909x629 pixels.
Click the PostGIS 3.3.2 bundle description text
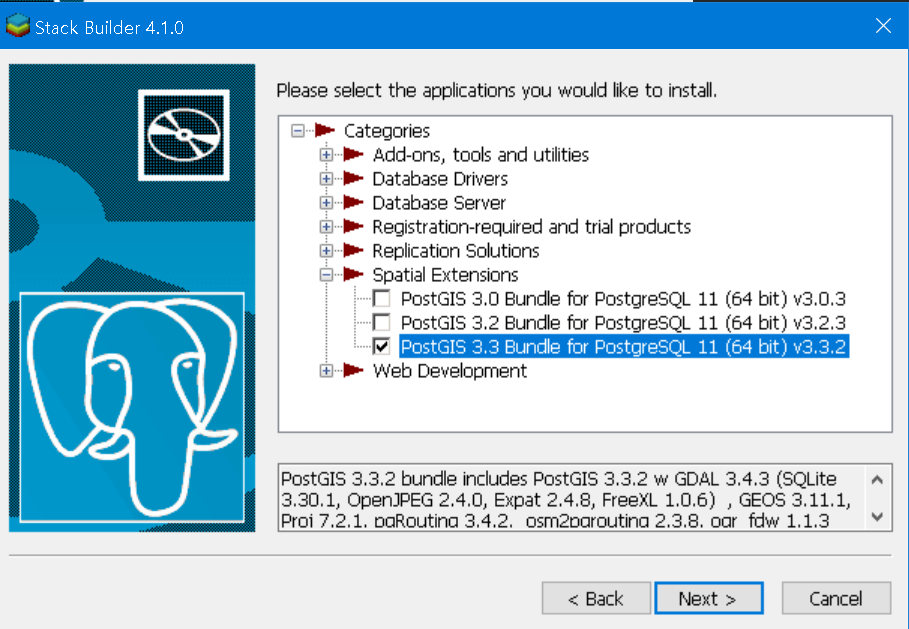[x=566, y=499]
